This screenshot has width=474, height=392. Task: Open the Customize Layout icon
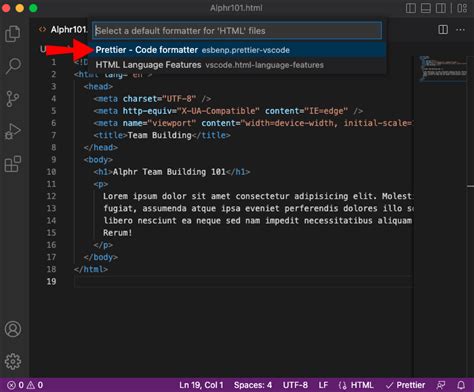click(x=462, y=8)
